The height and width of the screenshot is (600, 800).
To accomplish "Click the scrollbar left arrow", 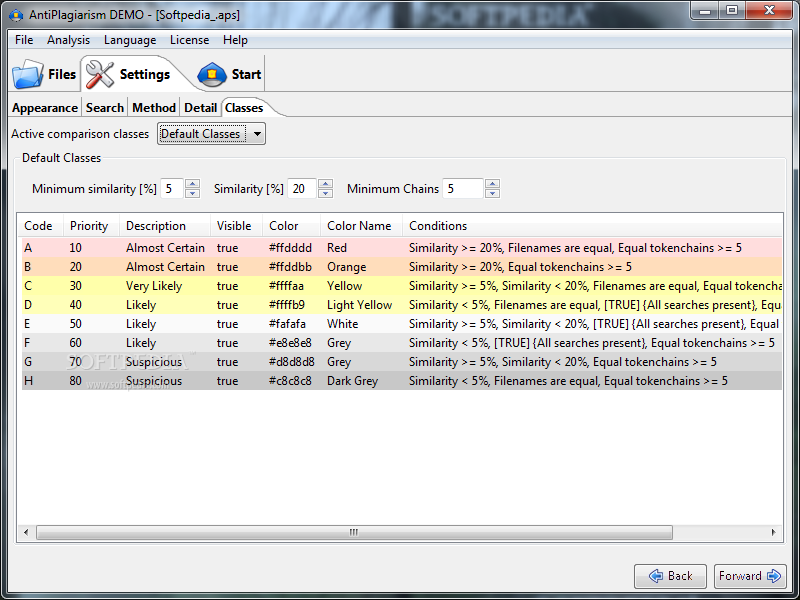I will (26, 532).
